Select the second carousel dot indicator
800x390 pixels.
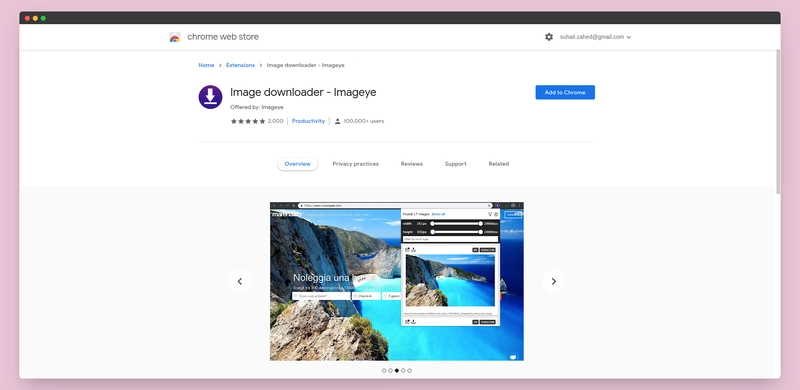390,371
